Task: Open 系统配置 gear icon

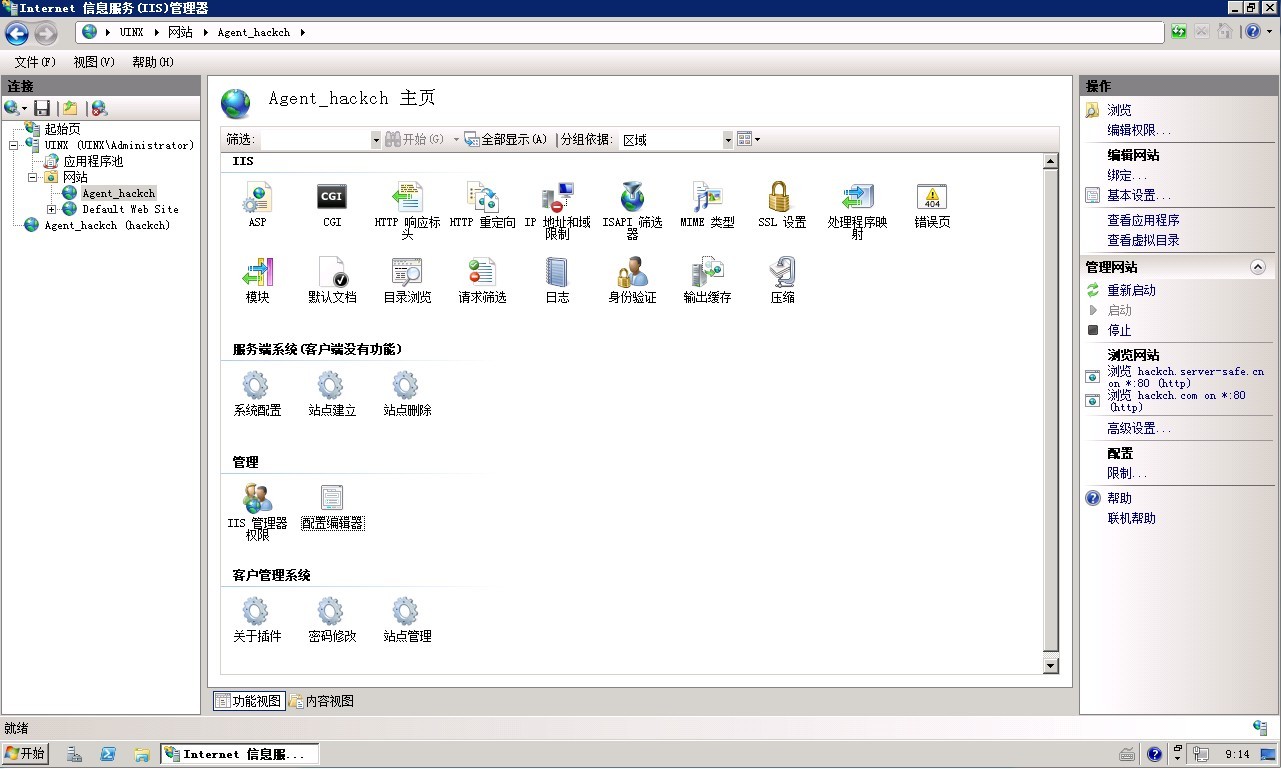Action: point(257,386)
